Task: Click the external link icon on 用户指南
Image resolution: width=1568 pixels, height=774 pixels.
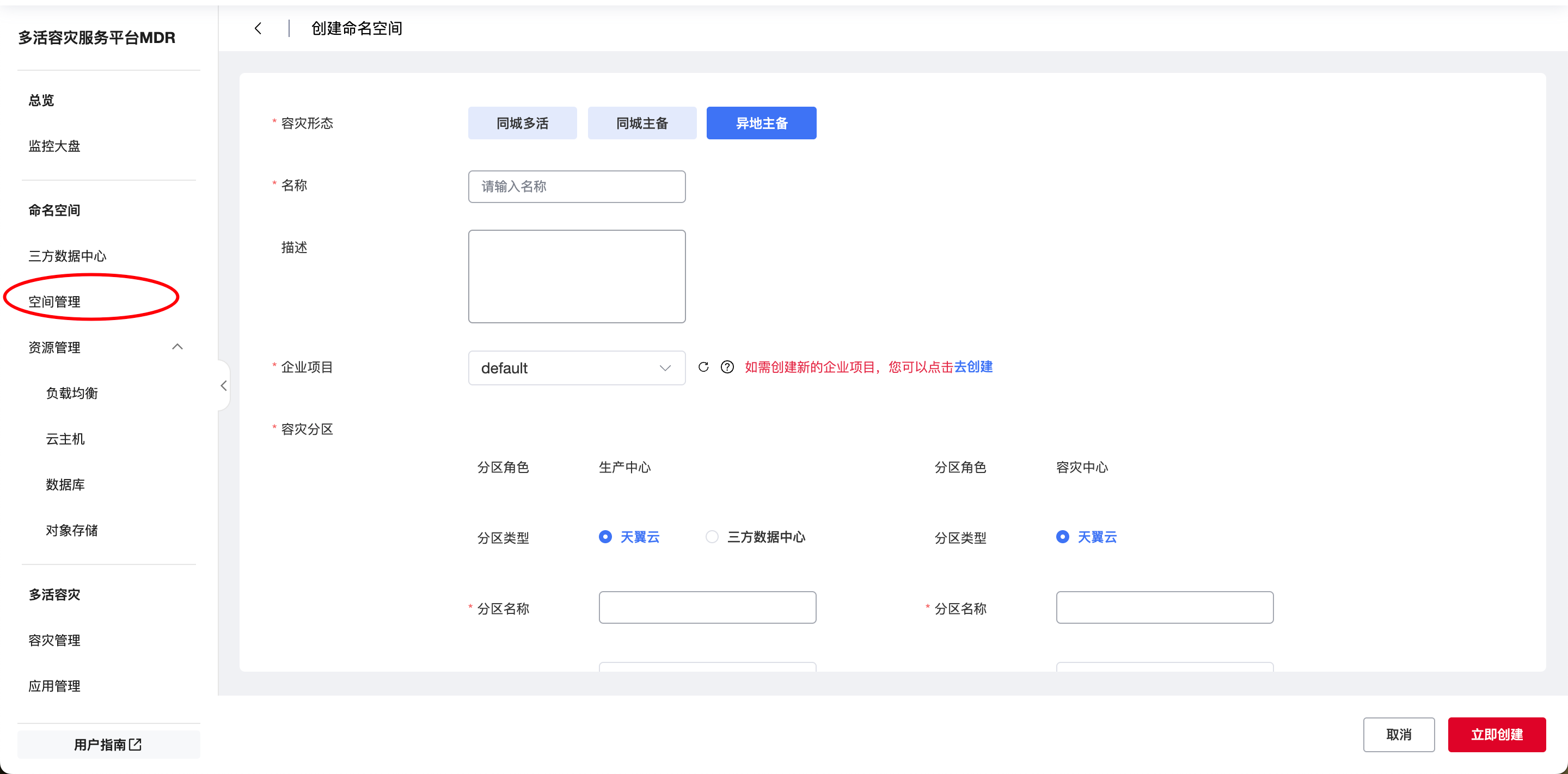Action: tap(136, 744)
